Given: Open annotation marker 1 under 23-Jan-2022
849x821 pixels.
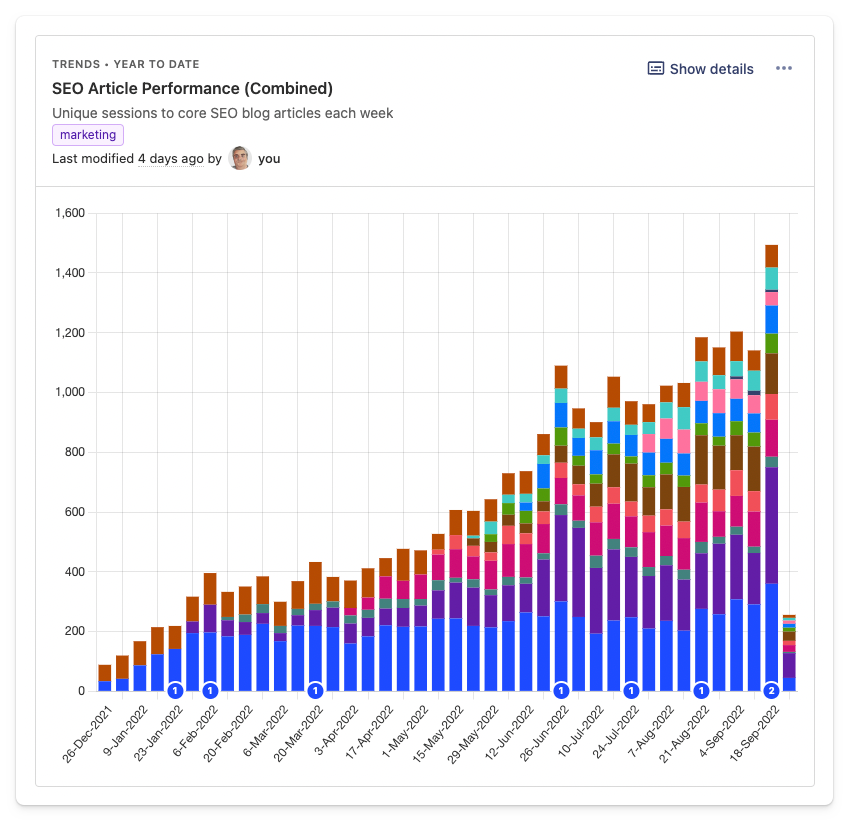Looking at the screenshot, I should (176, 689).
